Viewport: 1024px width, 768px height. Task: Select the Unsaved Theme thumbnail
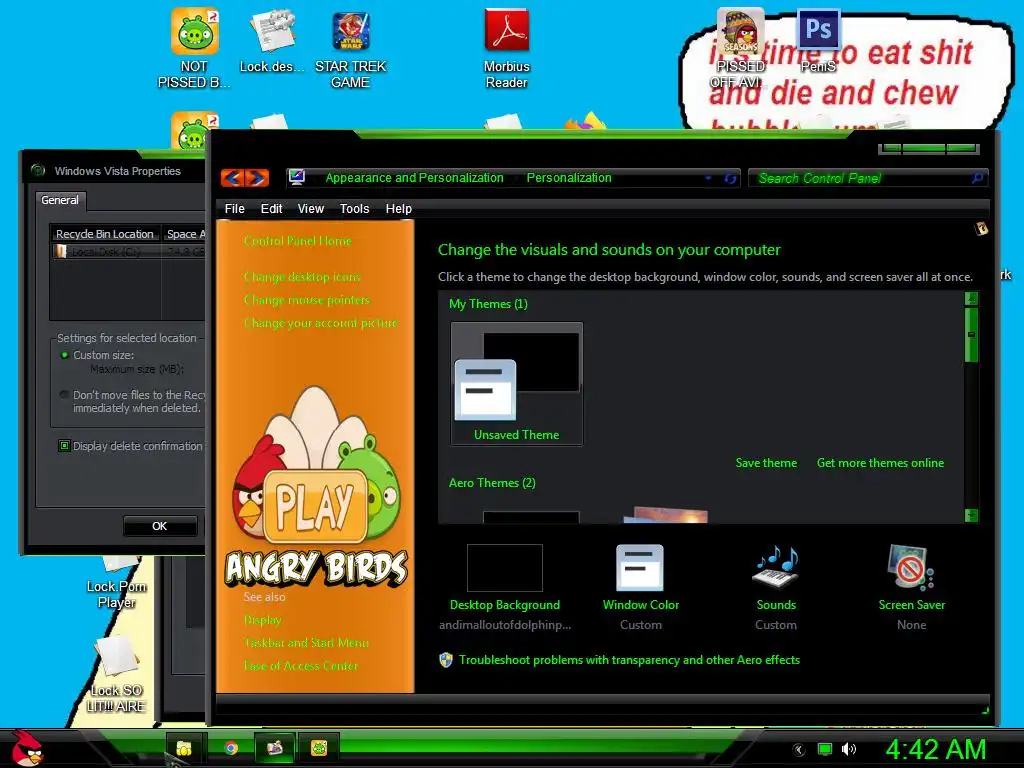[x=517, y=384]
